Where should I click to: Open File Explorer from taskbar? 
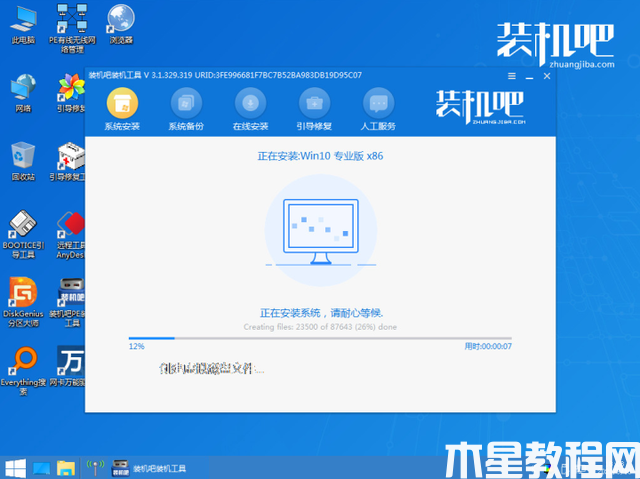click(66, 468)
